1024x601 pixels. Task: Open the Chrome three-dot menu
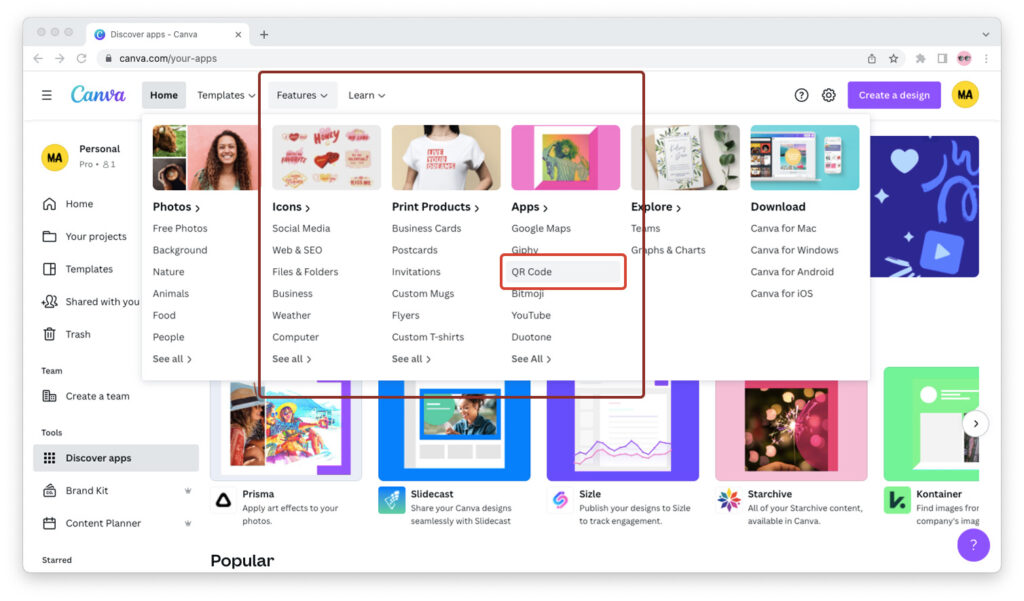986,58
